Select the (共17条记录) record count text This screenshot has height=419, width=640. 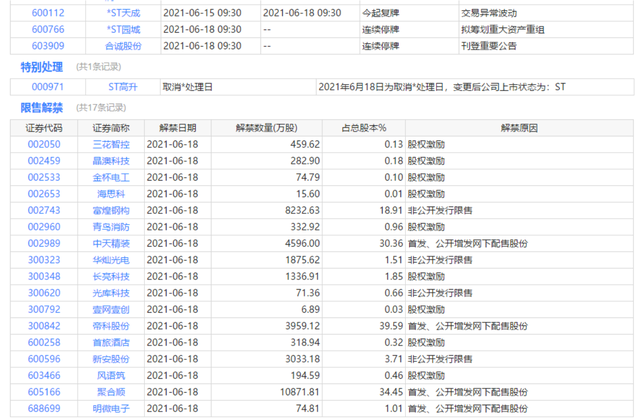101,108
